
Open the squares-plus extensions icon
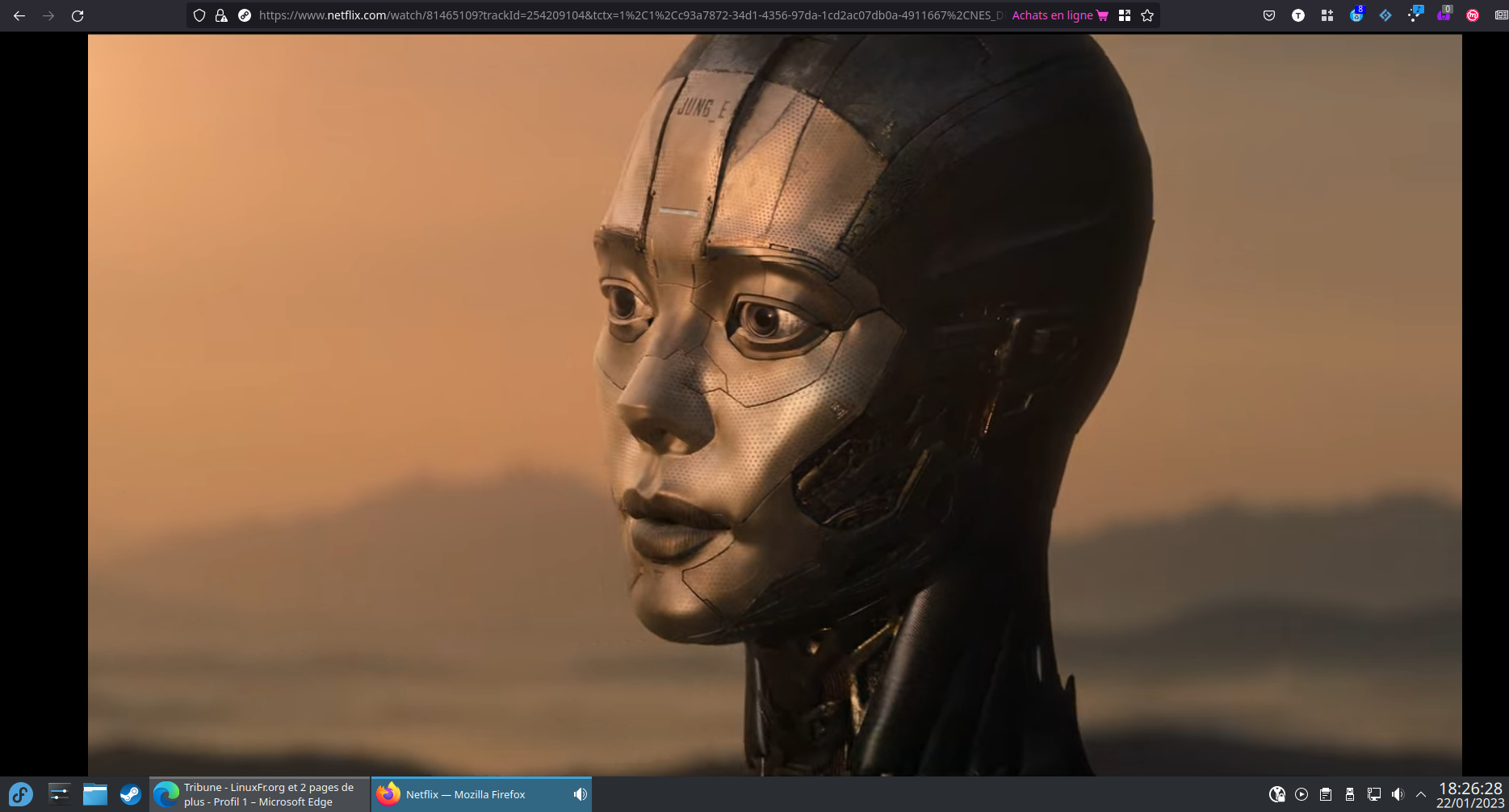click(1327, 15)
